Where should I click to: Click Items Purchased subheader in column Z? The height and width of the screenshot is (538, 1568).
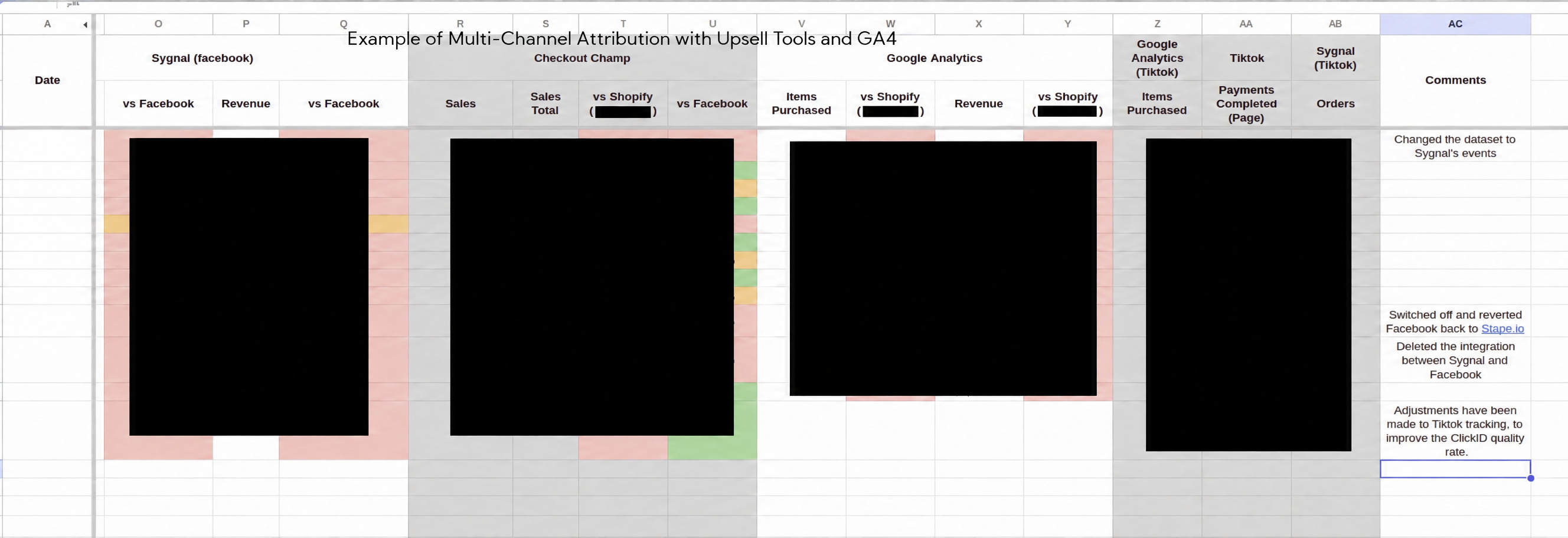point(1157,103)
